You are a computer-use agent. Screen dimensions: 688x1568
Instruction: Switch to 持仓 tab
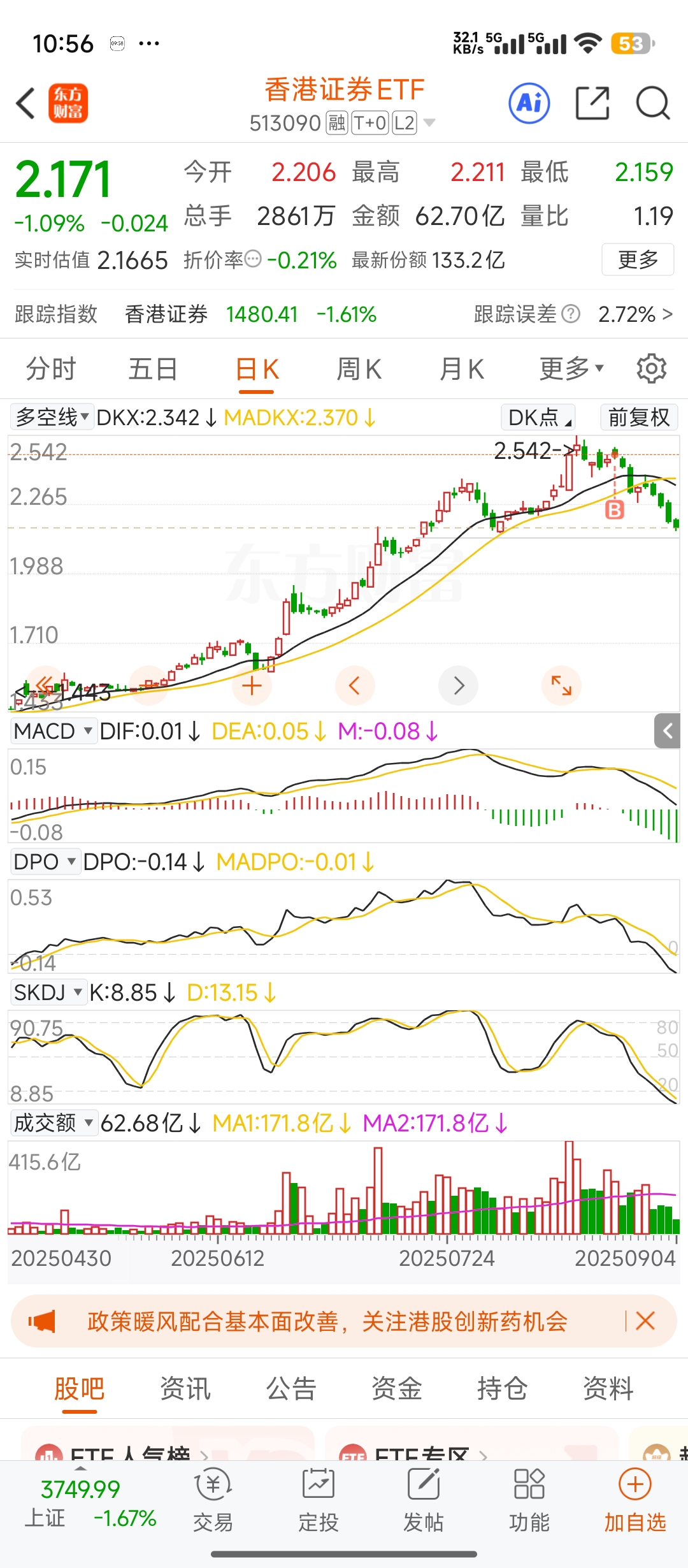coord(503,1388)
